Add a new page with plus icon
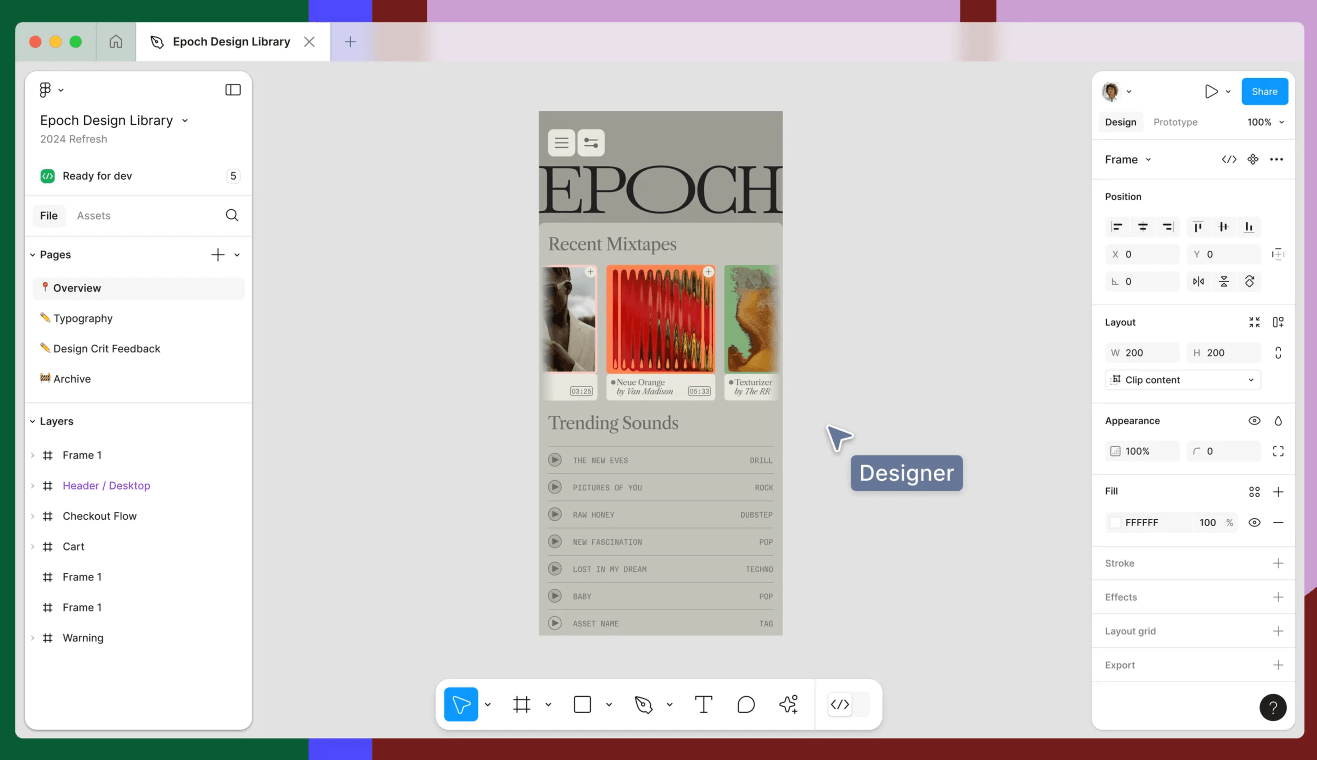 point(218,255)
